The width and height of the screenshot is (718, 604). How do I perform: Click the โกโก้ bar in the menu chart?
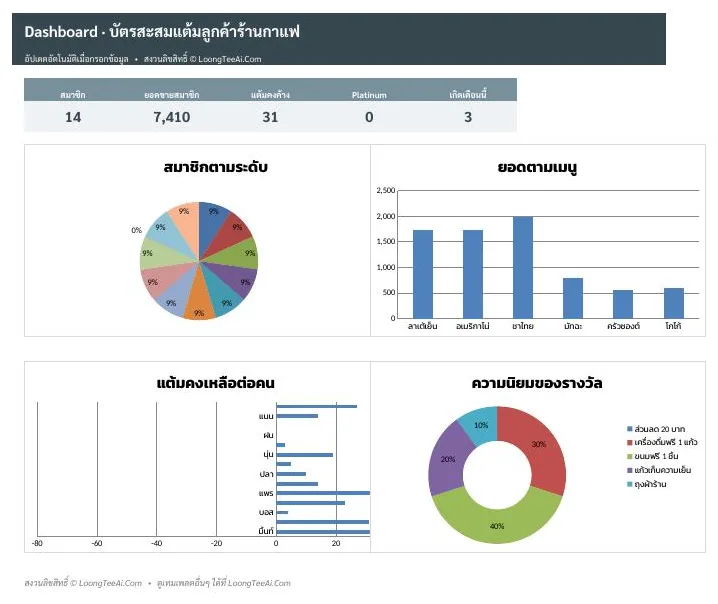coord(674,303)
